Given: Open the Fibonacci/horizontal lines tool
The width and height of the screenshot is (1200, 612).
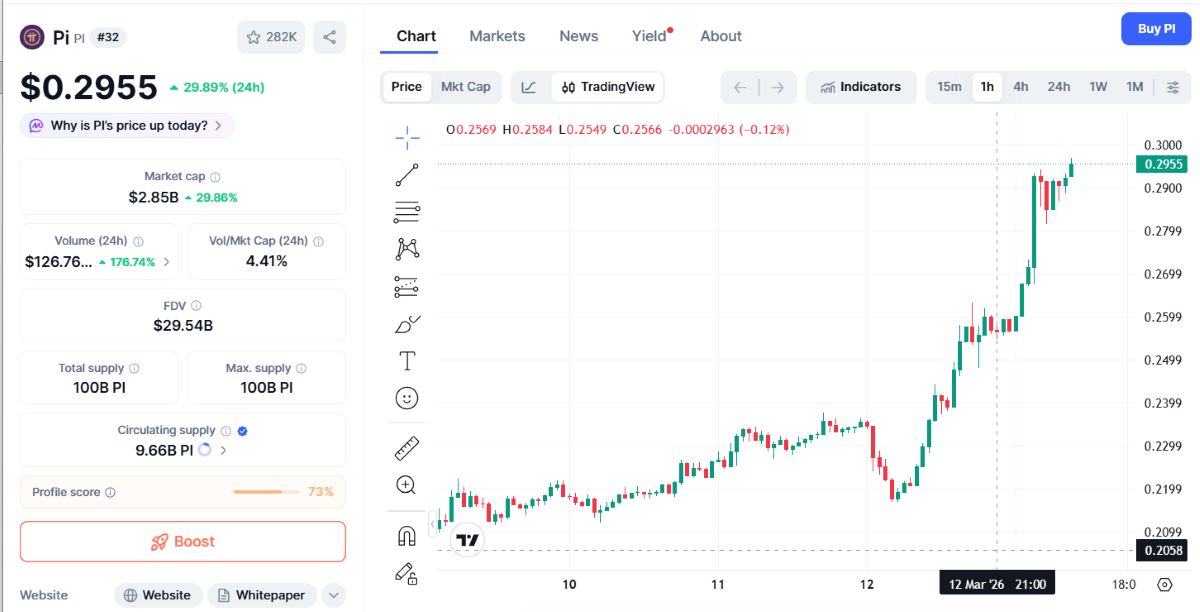Looking at the screenshot, I should tap(407, 212).
